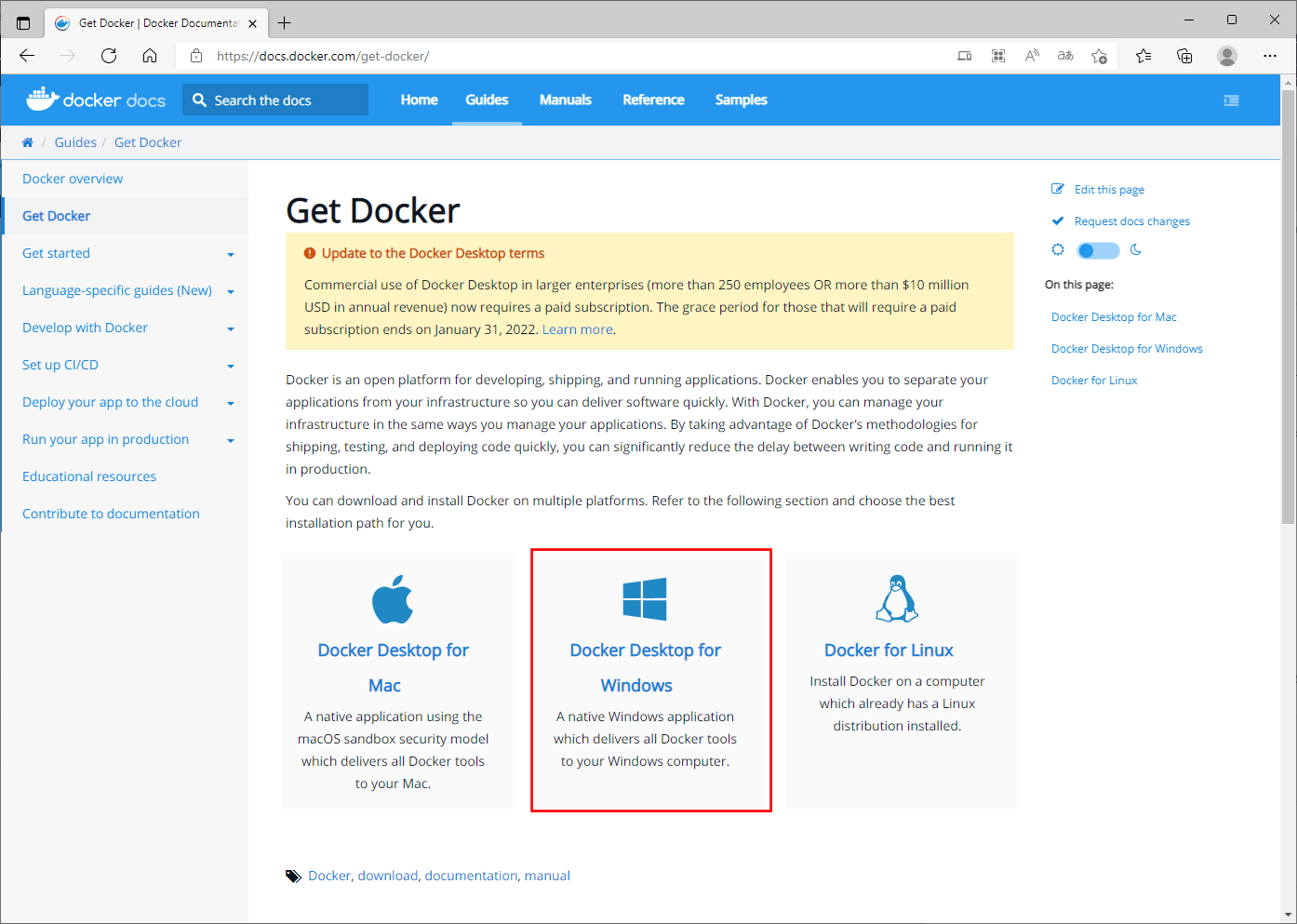Open Docker Desktop for Windows heading link
1297x924 pixels.
tap(645, 667)
